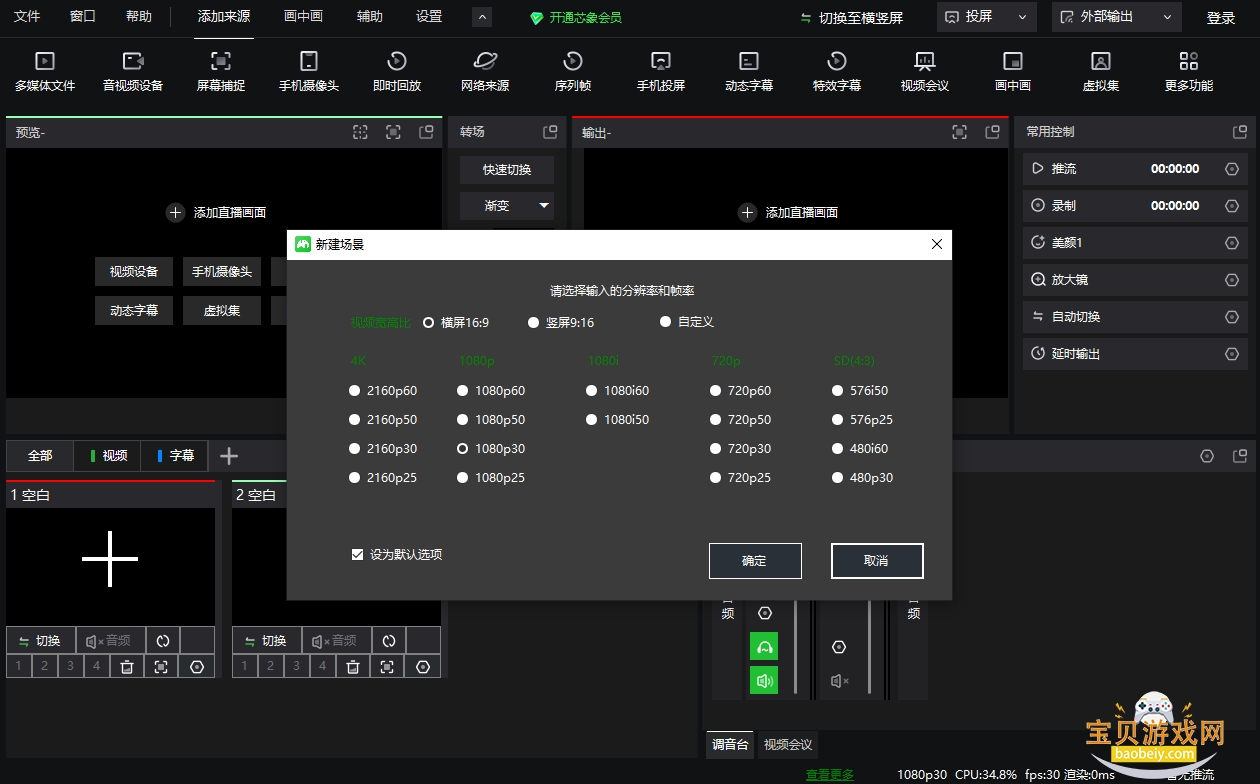Image resolution: width=1260 pixels, height=784 pixels.
Task: Add a 网络来源 network source
Action: (485, 72)
